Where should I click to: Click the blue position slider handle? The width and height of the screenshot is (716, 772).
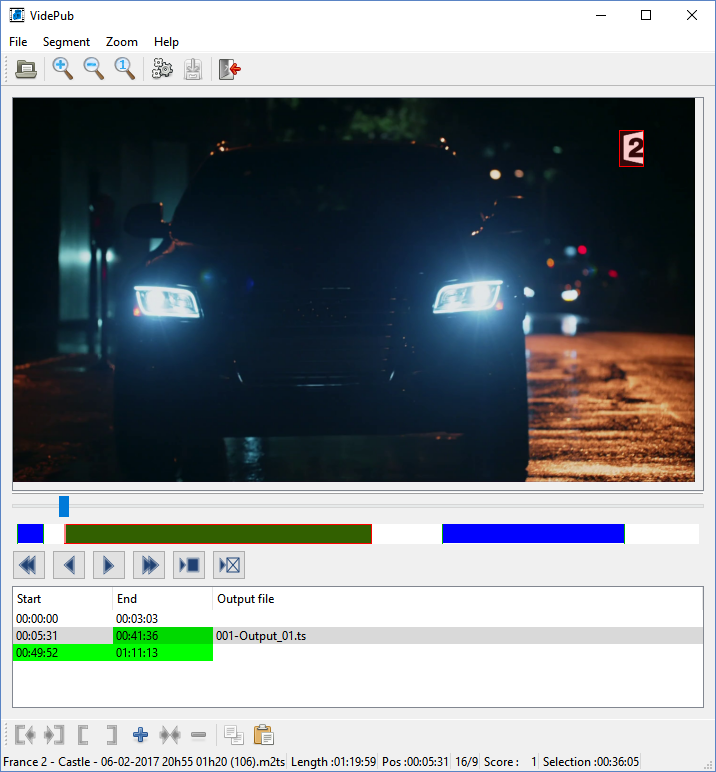tap(64, 506)
